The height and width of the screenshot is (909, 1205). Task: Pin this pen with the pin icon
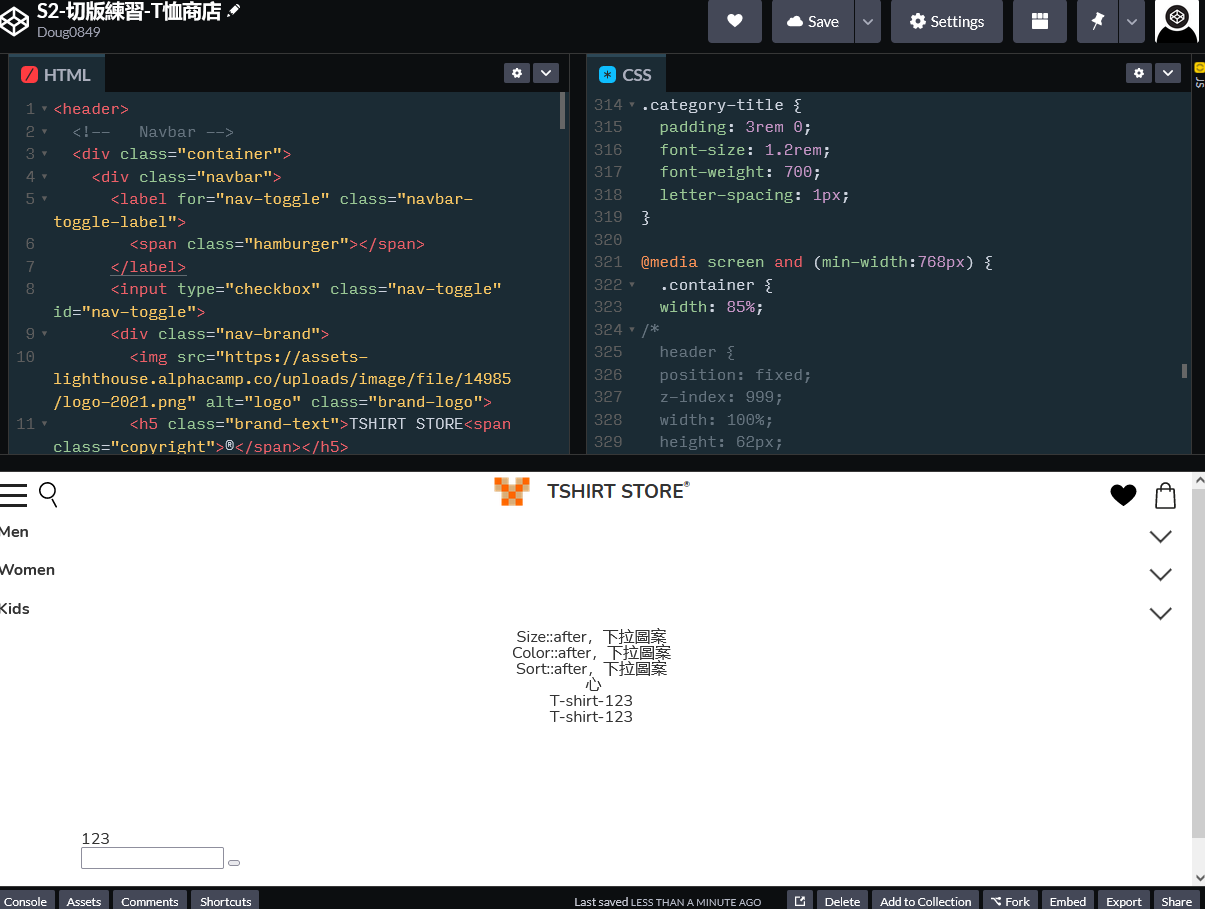(x=1097, y=21)
